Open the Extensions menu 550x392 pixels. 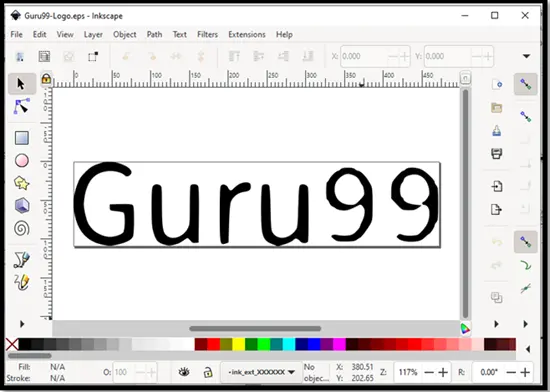tap(247, 34)
